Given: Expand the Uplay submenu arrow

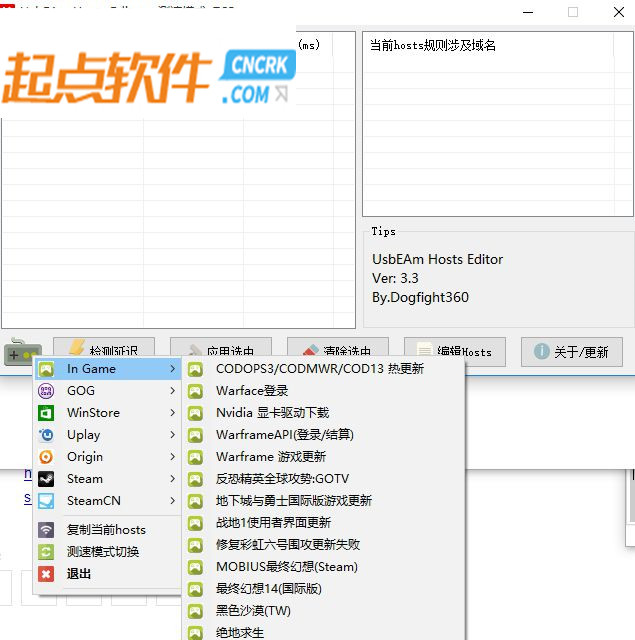Looking at the screenshot, I should (173, 435).
